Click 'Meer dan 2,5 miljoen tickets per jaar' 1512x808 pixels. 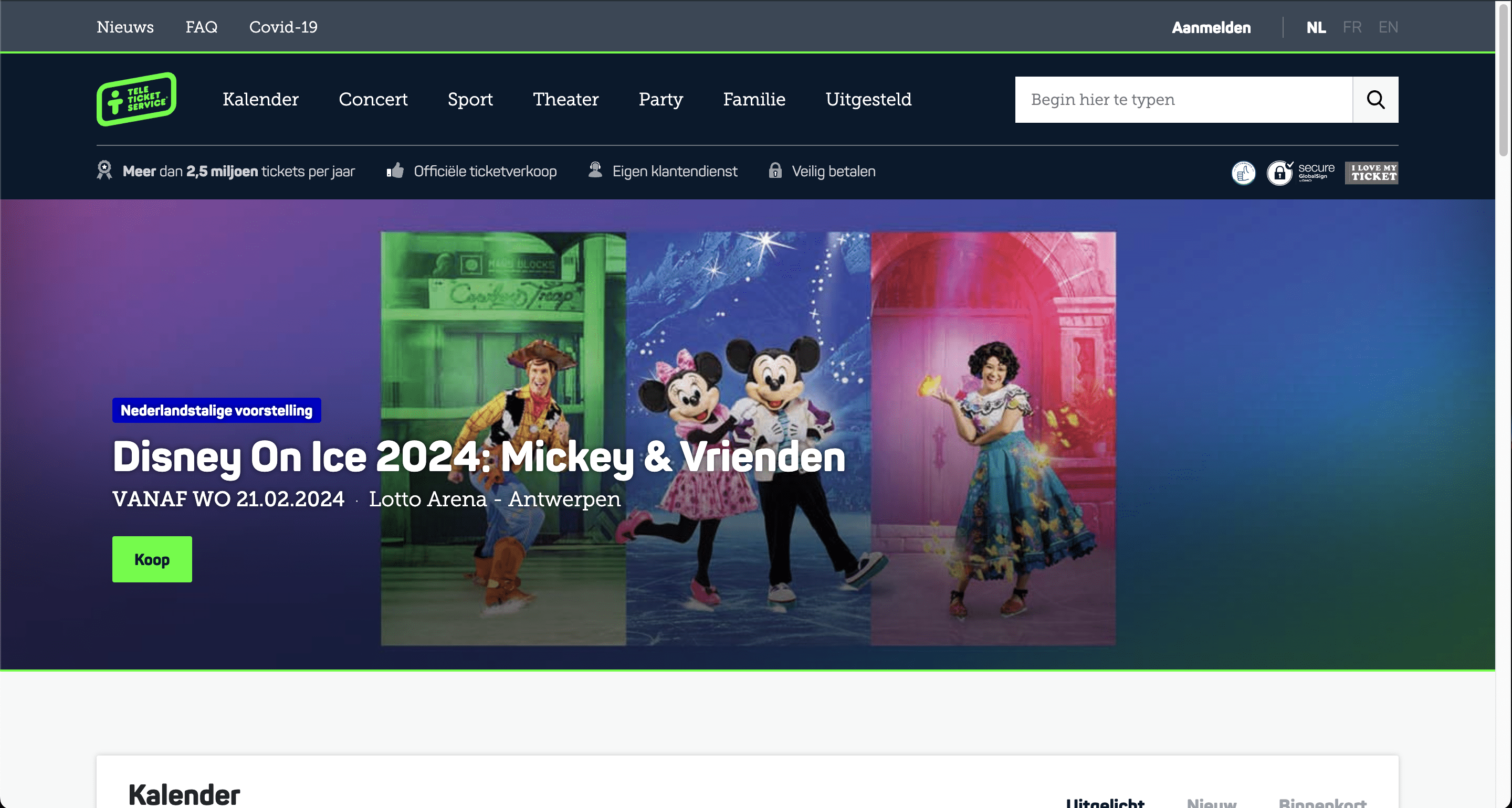coord(239,172)
